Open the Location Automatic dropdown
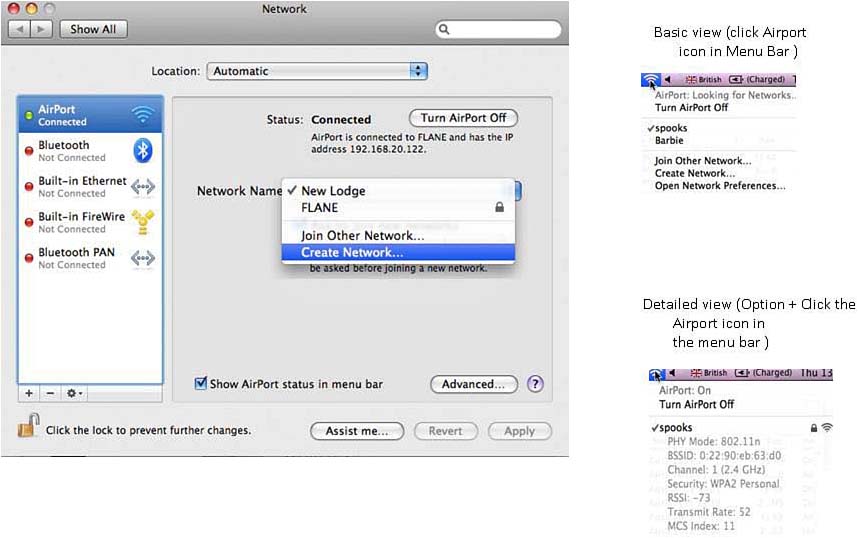This screenshot has height=538, width=858. (317, 71)
